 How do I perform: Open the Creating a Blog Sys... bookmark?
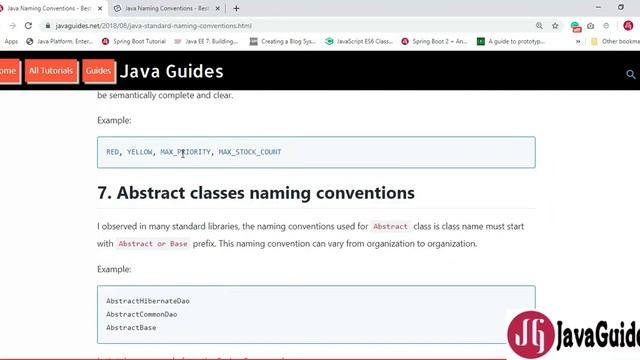282,41
